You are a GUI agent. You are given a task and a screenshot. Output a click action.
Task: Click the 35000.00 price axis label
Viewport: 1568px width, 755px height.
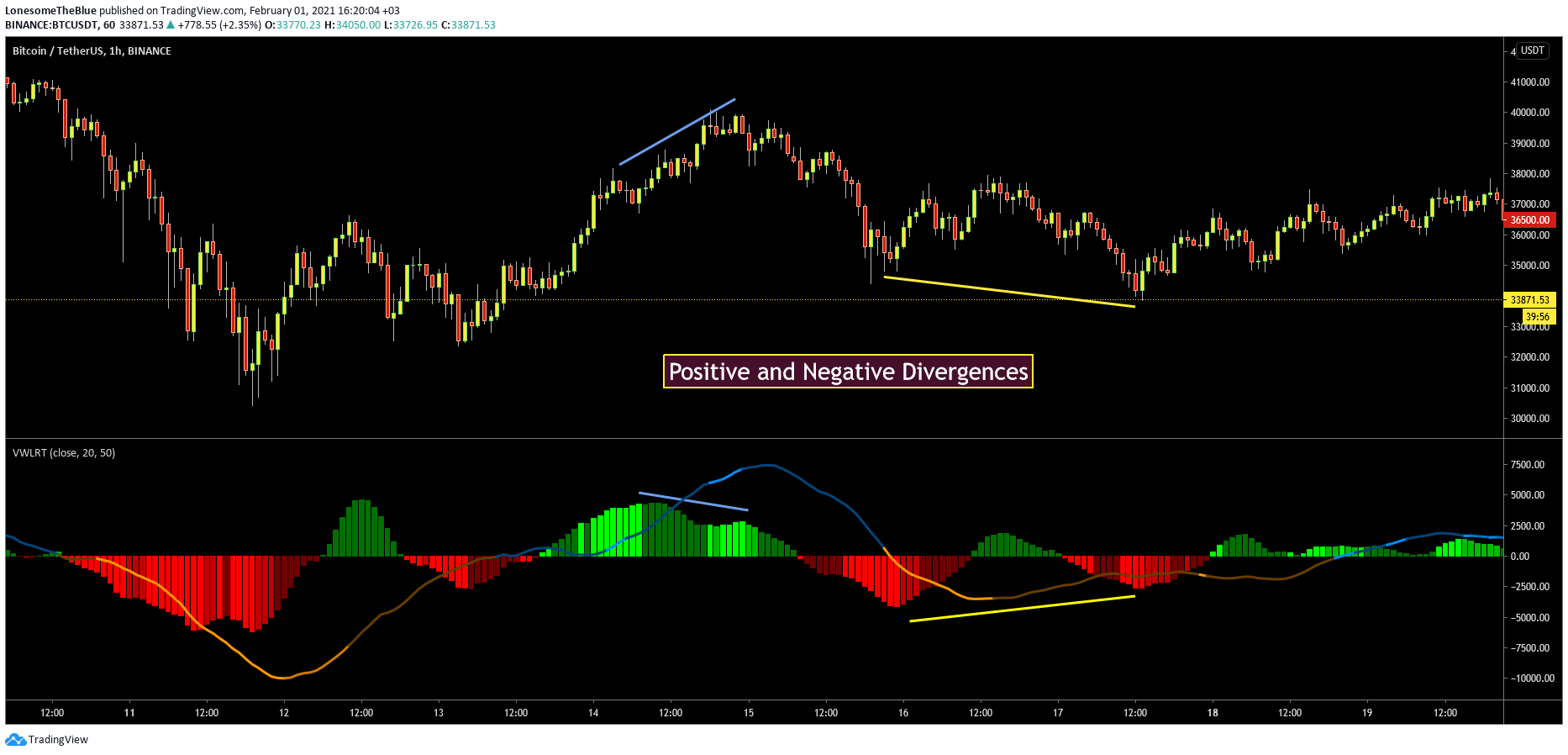[x=1530, y=266]
